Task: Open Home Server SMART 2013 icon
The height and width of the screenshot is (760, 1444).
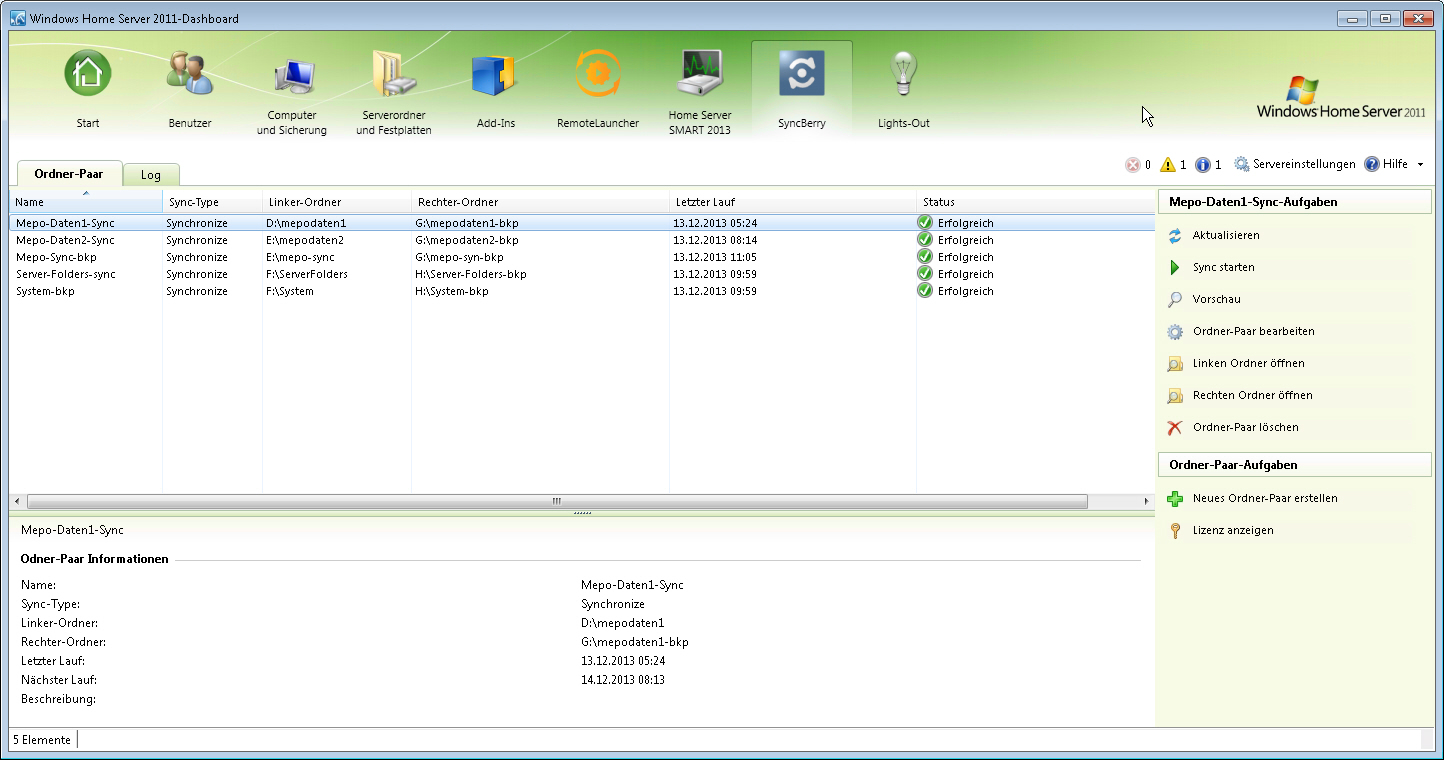Action: pos(700,73)
